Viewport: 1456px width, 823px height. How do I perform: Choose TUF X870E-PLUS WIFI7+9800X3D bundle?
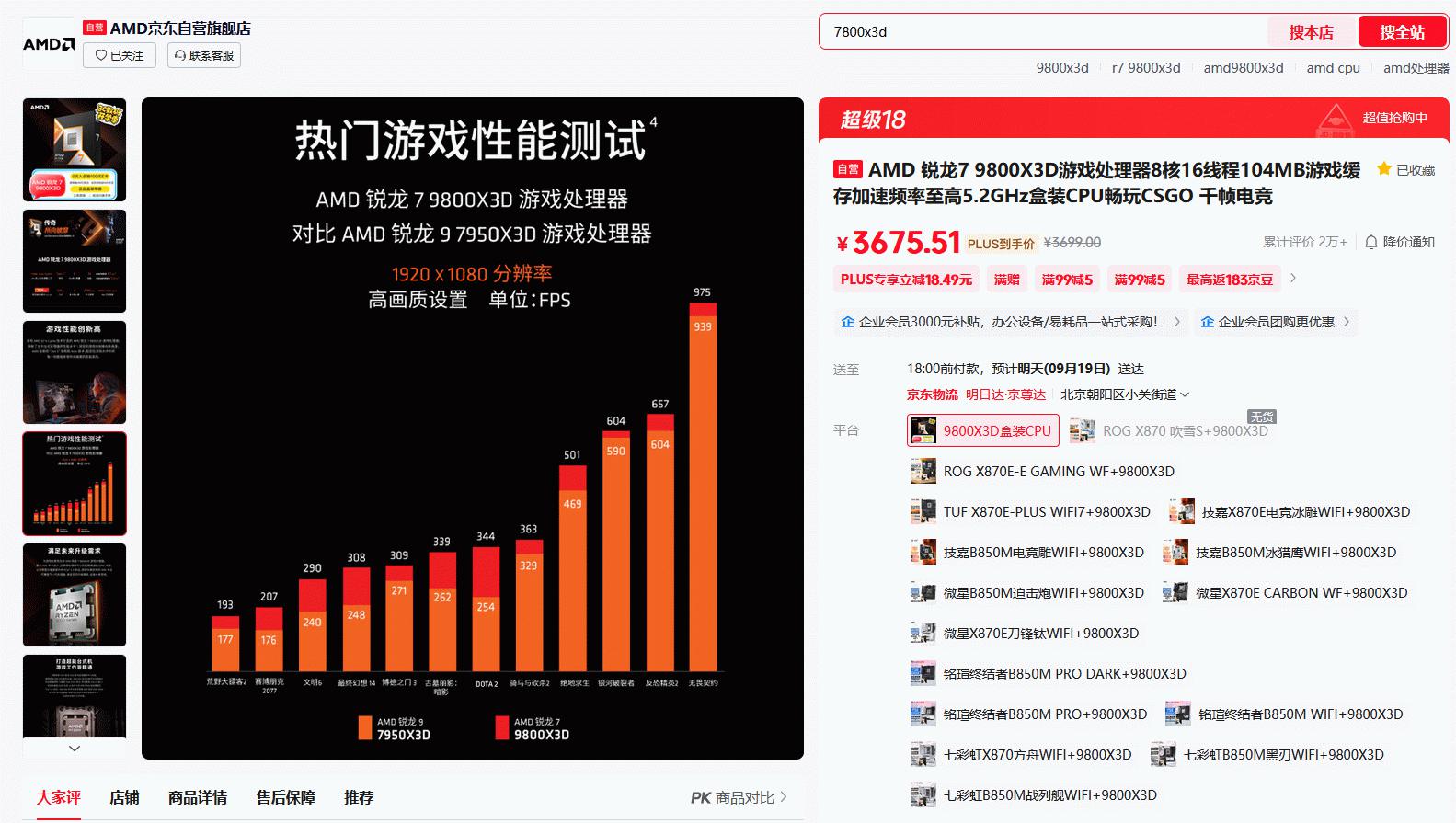coord(1046,512)
